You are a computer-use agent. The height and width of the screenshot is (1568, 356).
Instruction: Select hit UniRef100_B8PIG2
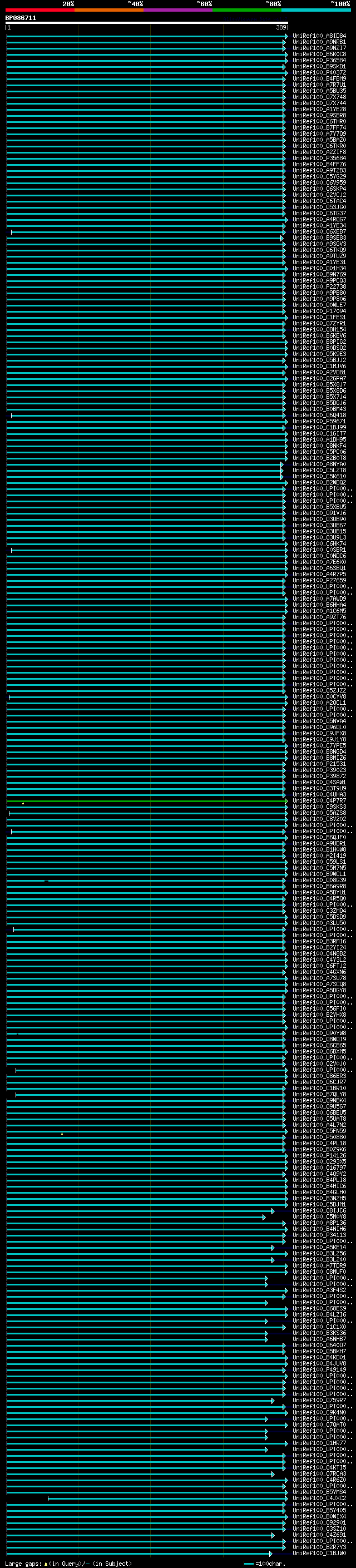(319, 342)
